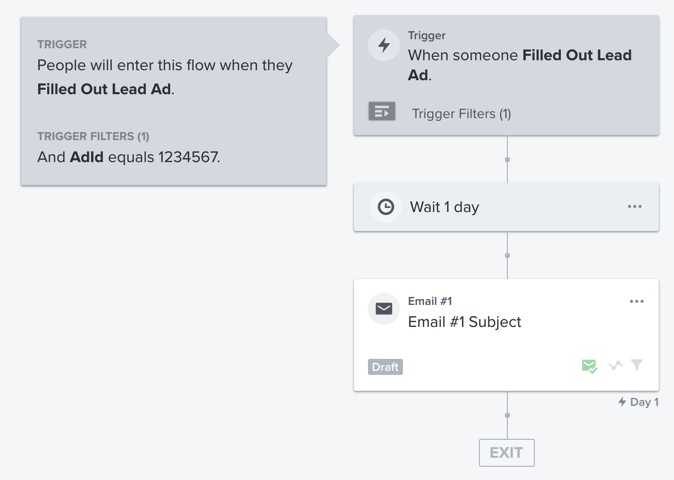Click the funnel filter icon on Email #1

pos(637,366)
